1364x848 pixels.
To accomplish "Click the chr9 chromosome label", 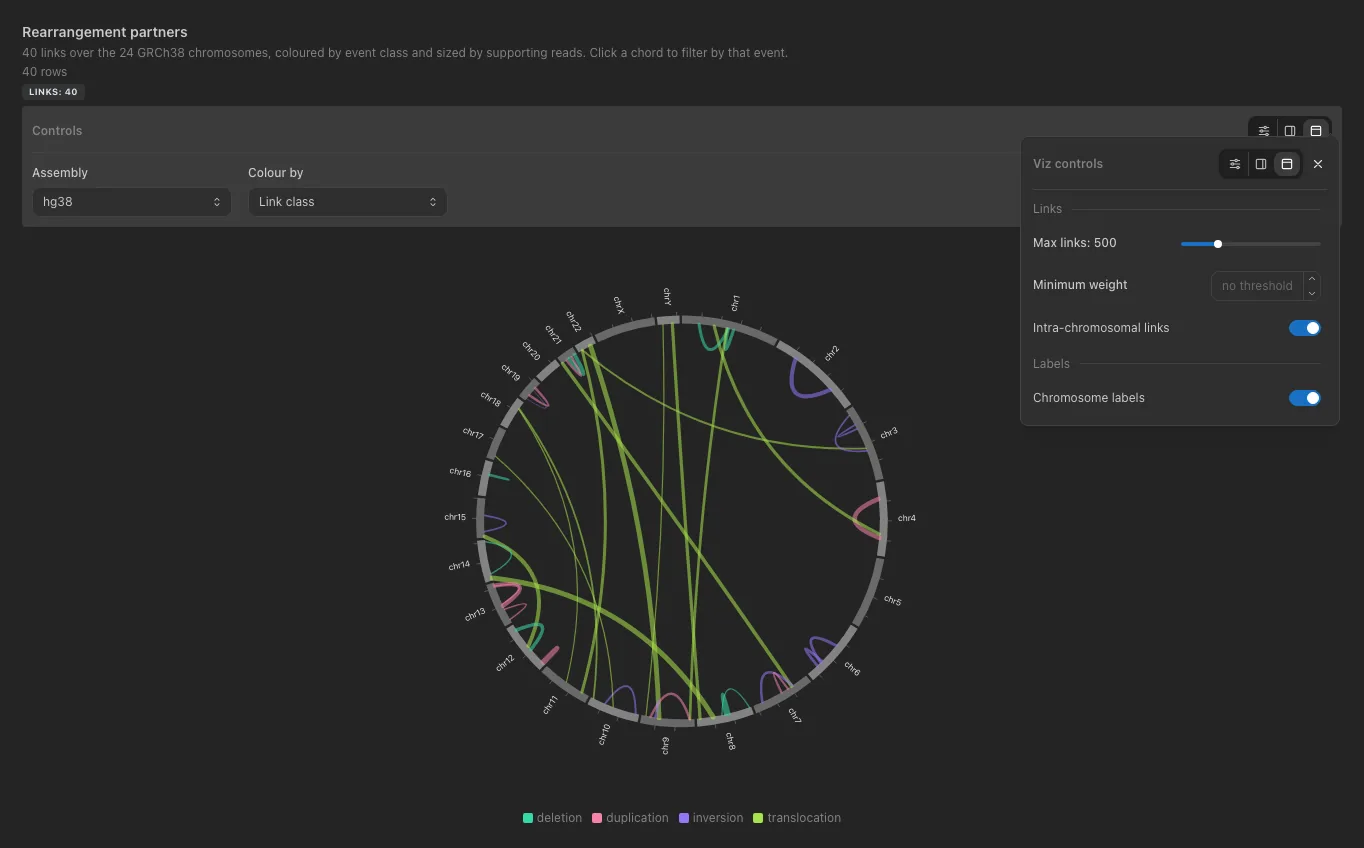I will point(666,745).
